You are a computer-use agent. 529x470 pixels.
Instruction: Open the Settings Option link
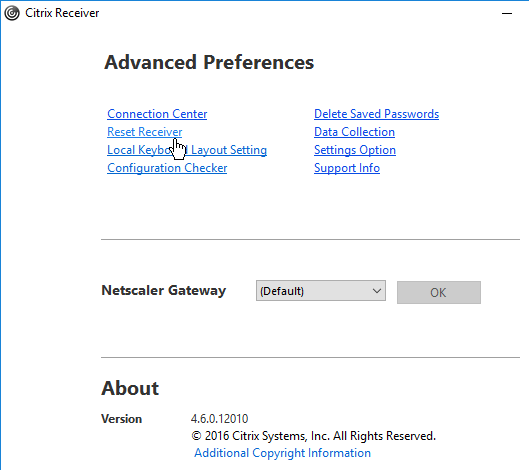tap(355, 150)
